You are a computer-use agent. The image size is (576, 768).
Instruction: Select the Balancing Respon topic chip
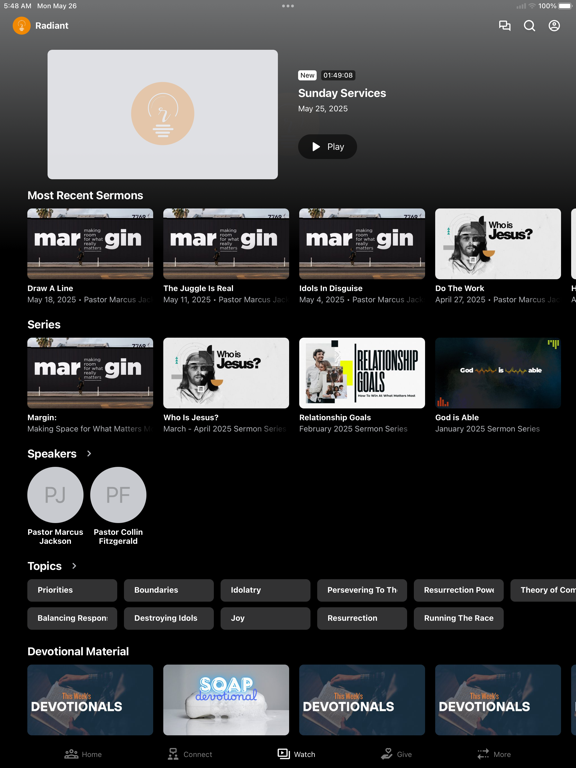pyautogui.click(x=72, y=618)
